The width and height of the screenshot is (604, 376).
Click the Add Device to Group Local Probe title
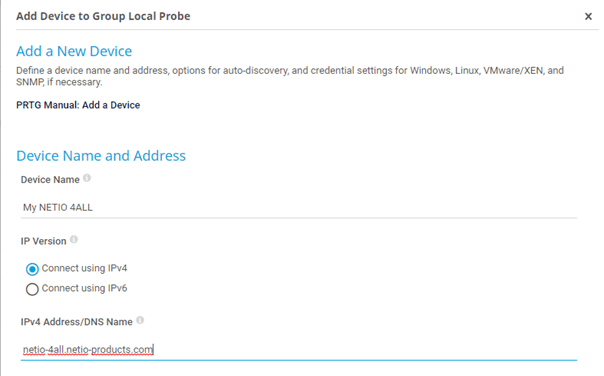pyautogui.click(x=103, y=16)
